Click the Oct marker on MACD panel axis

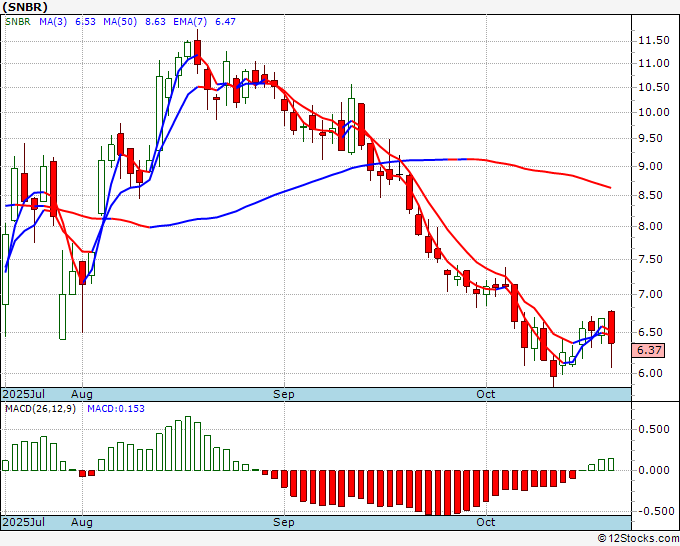(486, 523)
